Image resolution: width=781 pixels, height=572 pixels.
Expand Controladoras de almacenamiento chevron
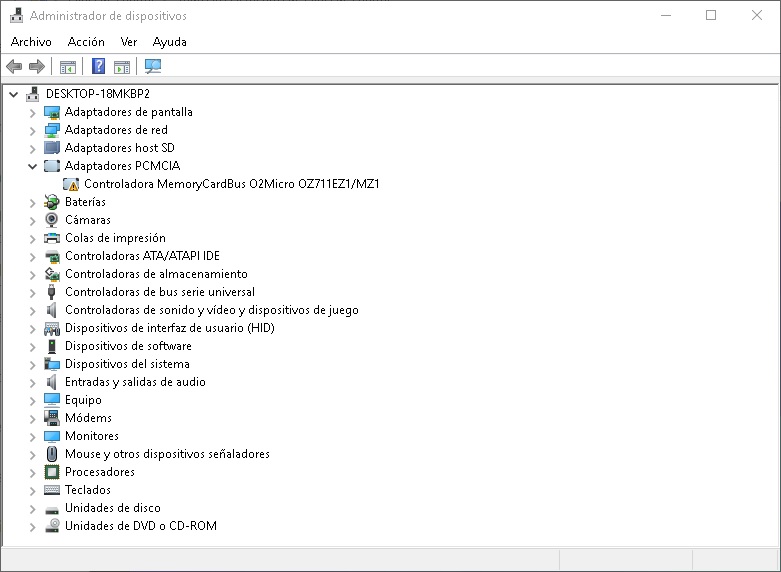click(32, 275)
